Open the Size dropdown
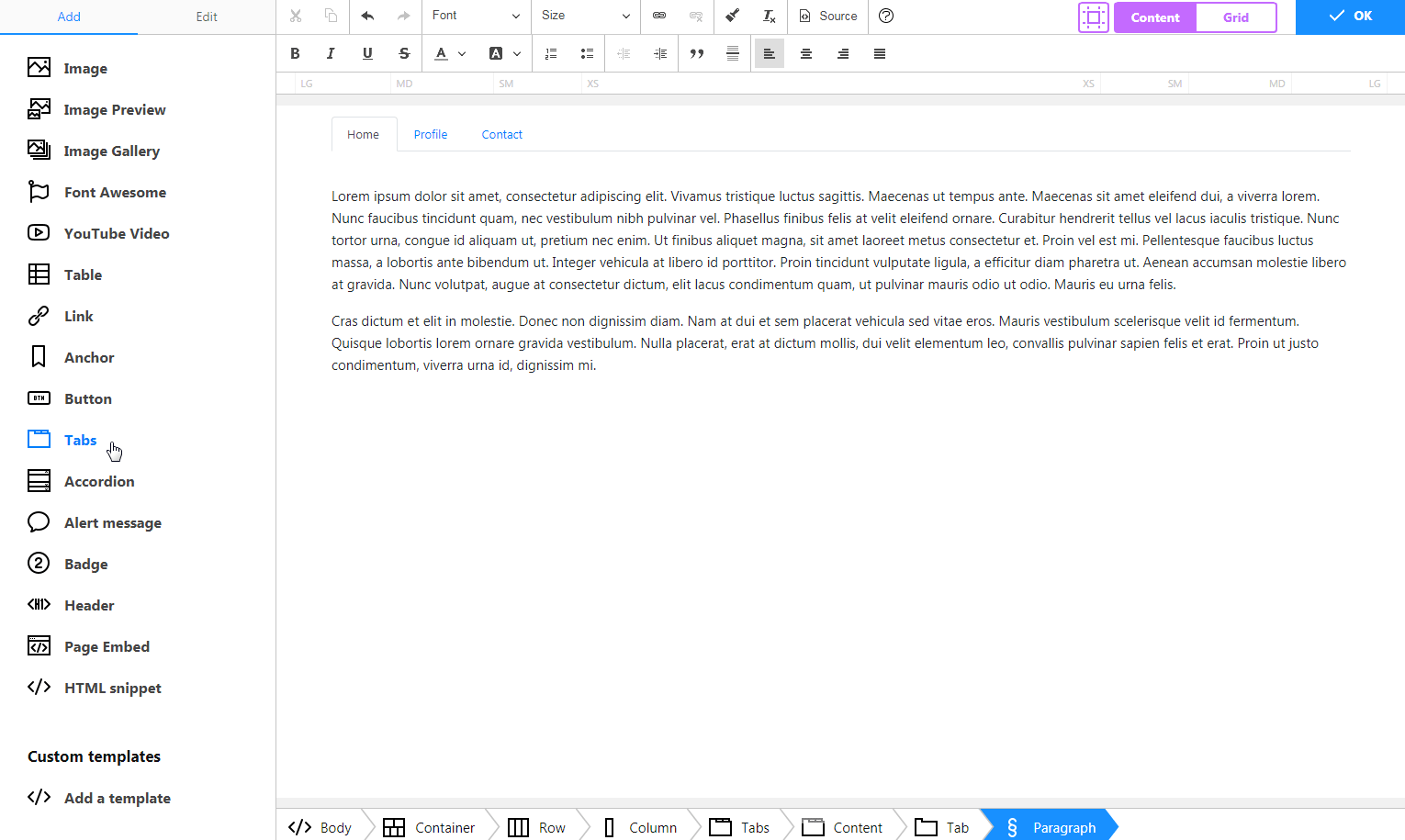The height and width of the screenshot is (840, 1405). (x=586, y=16)
